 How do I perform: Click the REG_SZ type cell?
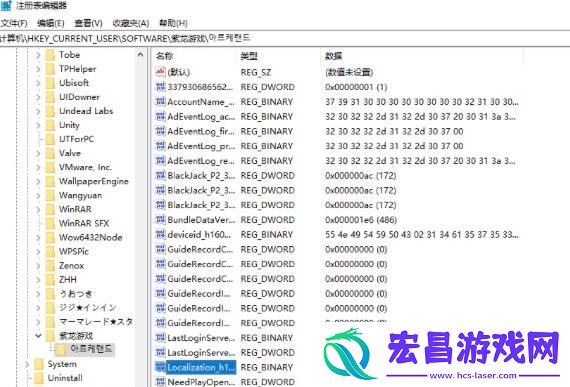click(x=256, y=72)
